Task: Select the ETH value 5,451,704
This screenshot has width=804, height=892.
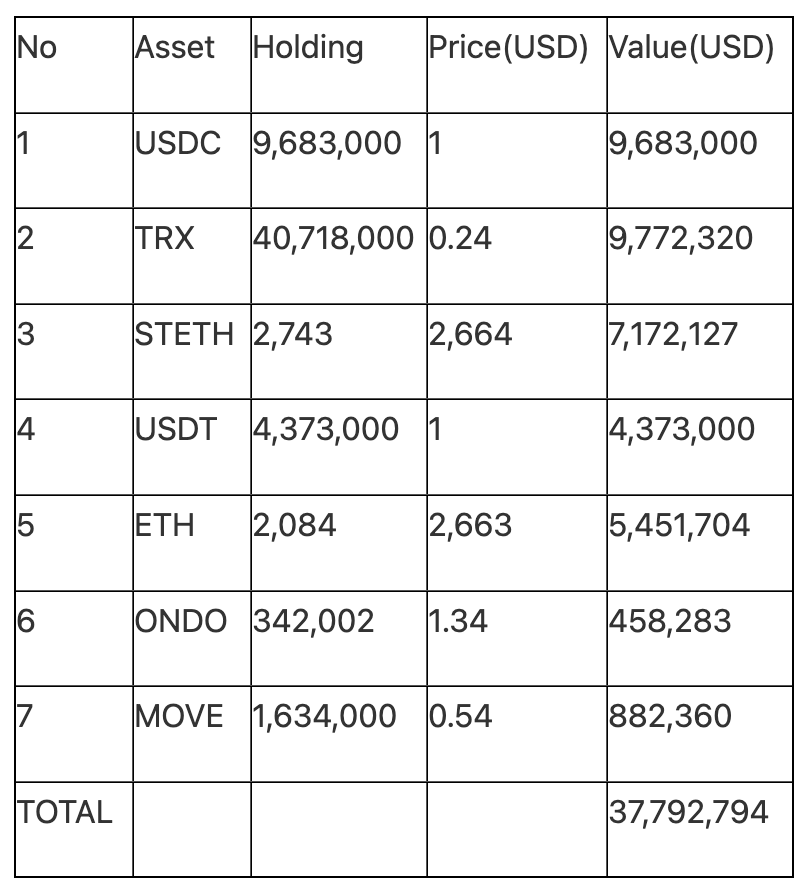Action: [x=679, y=526]
